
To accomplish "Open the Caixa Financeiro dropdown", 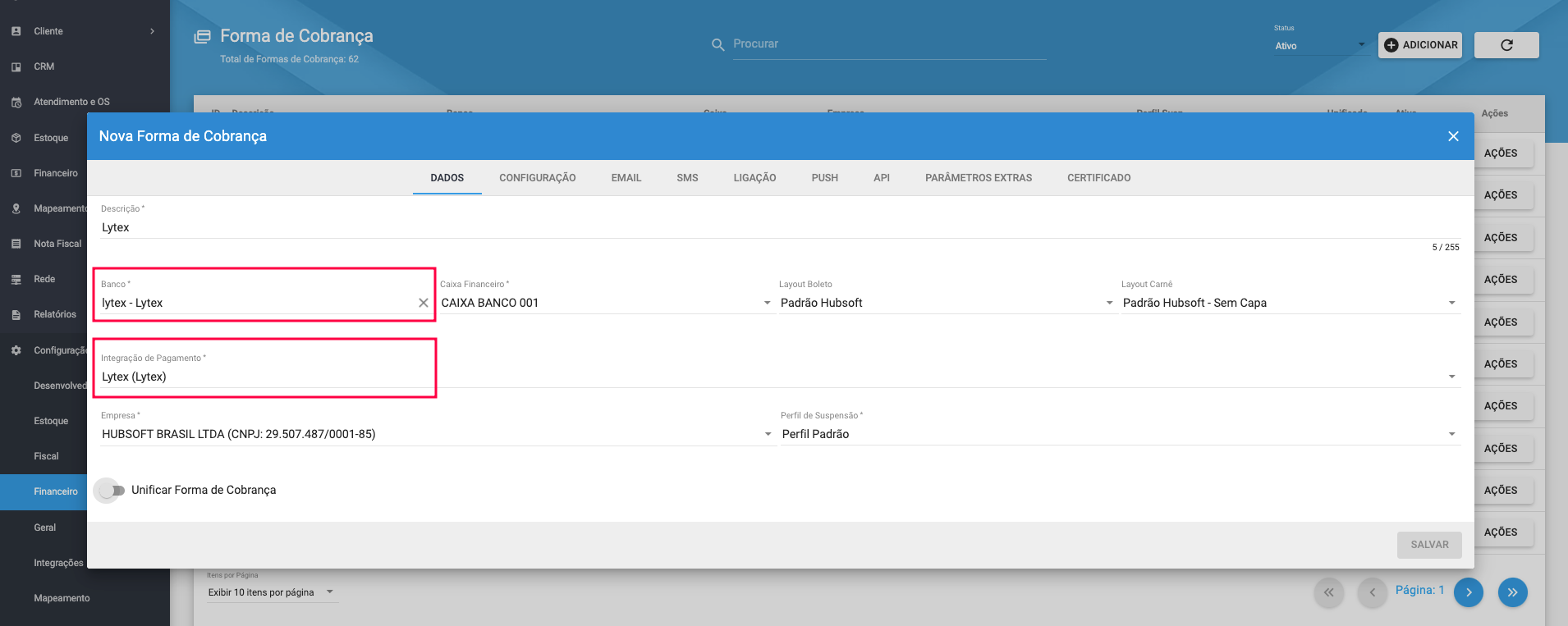I will tap(607, 303).
